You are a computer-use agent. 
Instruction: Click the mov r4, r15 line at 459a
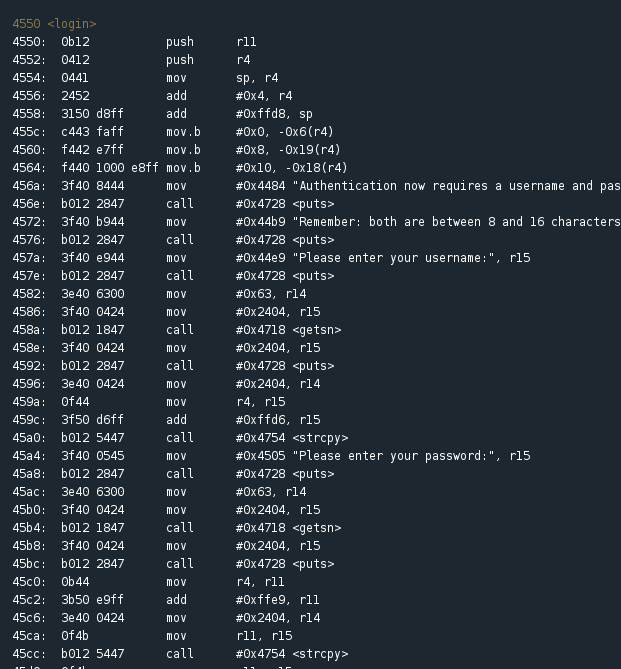pyautogui.click(x=149, y=402)
